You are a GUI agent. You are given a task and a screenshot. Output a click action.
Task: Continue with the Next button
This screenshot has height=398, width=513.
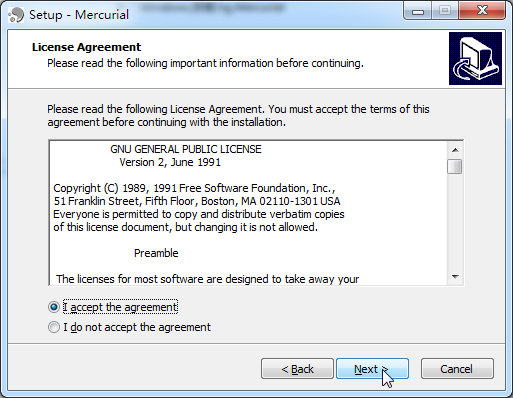(372, 369)
